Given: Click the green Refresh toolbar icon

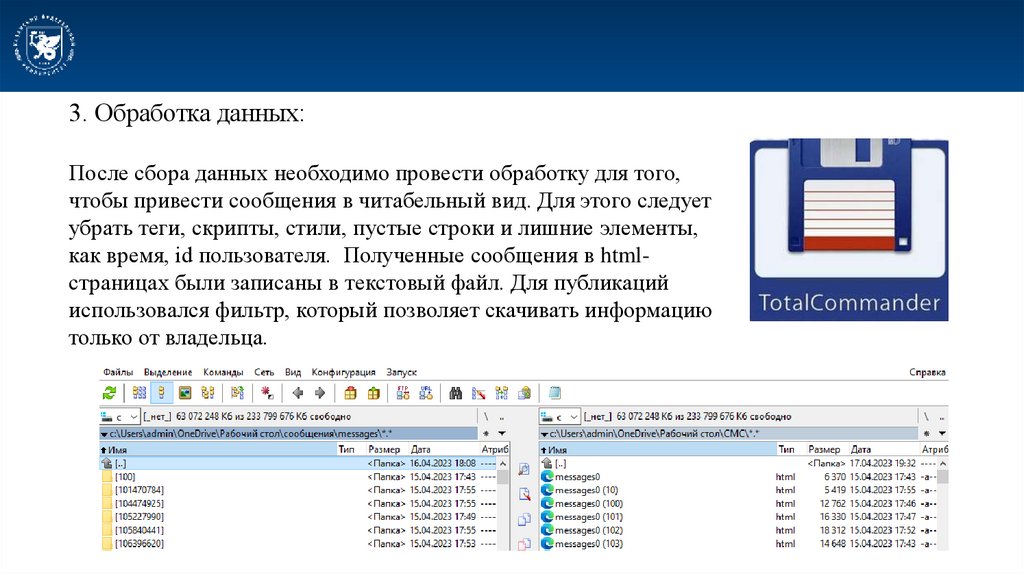Looking at the screenshot, I should click(x=109, y=393).
